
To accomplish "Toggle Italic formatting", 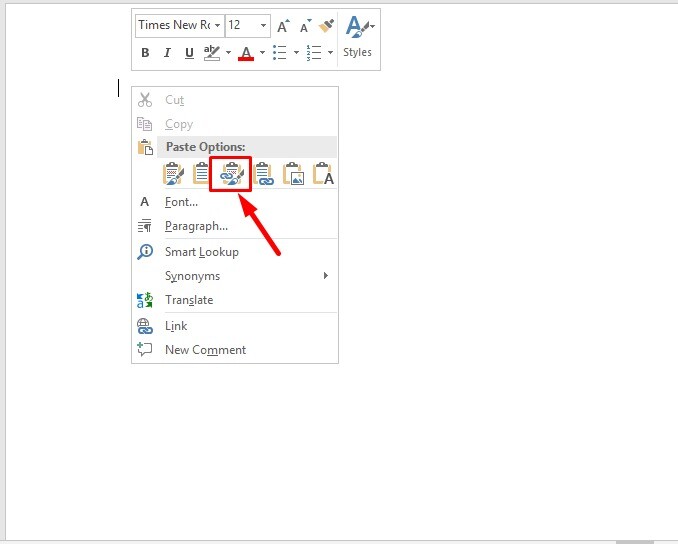I will [x=167, y=53].
